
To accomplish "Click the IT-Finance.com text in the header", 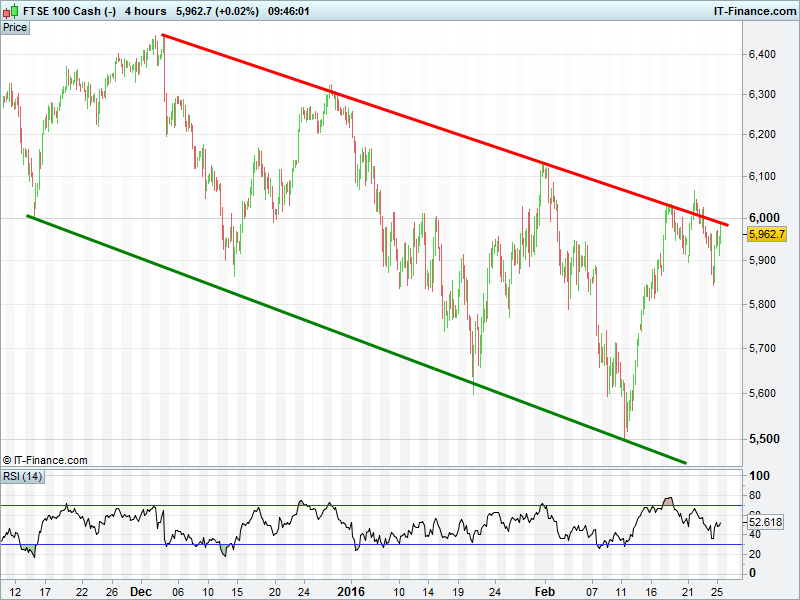I will pos(755,11).
